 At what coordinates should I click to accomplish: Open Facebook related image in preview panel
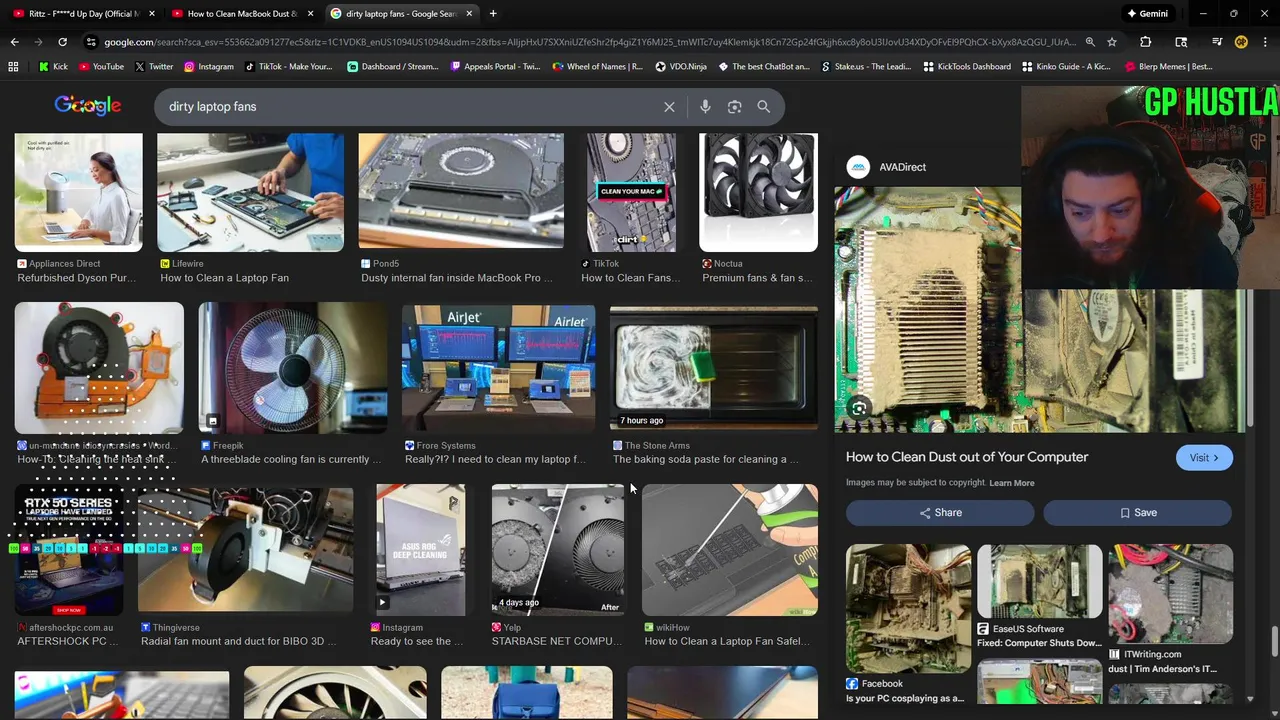908,608
